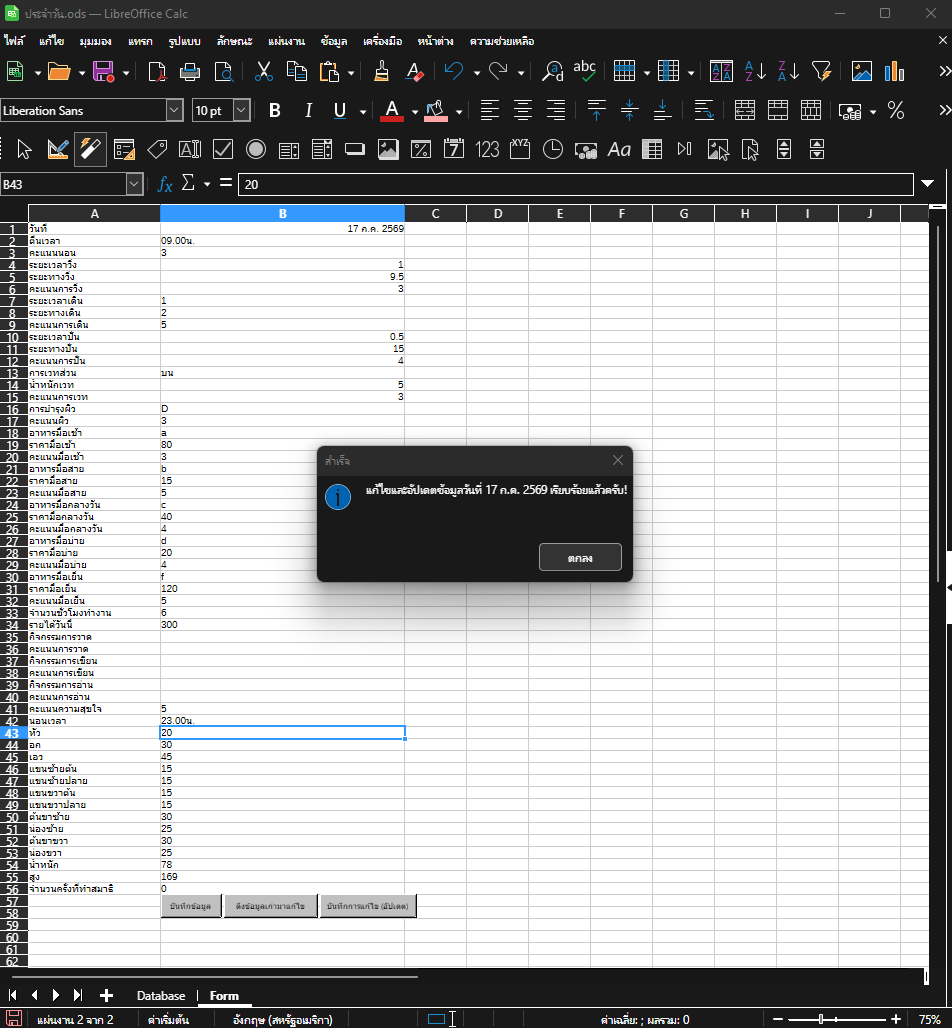Open the มุมมอง (View) menu
The image size is (952, 1028).
click(x=96, y=41)
